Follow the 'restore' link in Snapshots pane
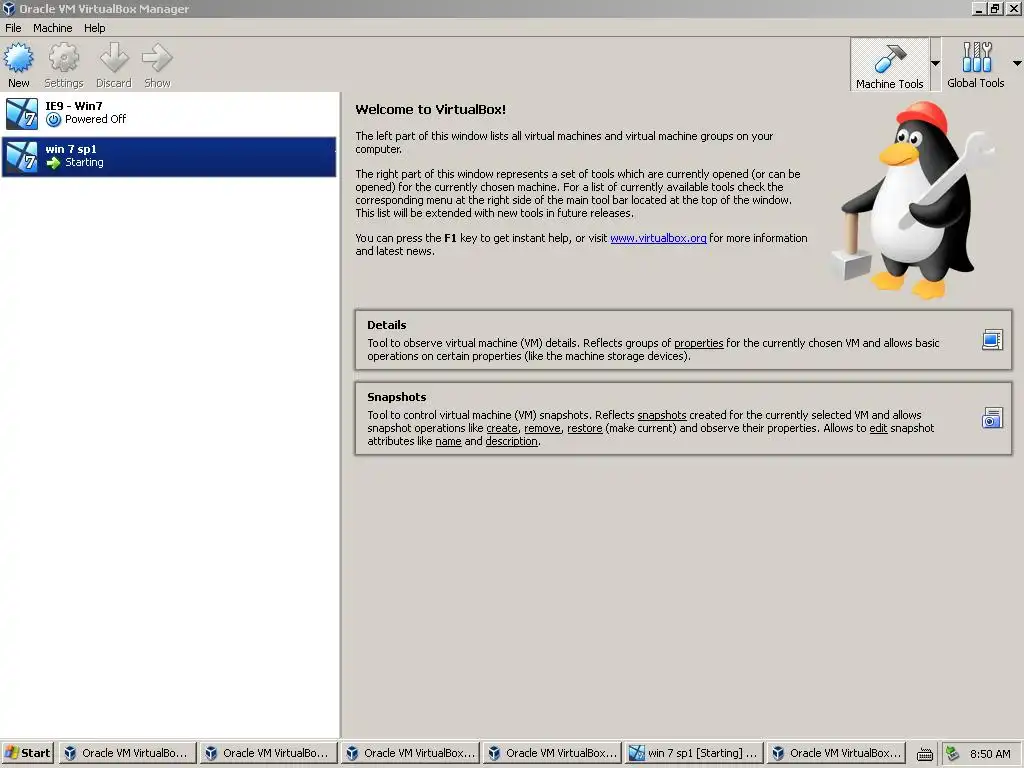The image size is (1024, 768). [x=584, y=428]
